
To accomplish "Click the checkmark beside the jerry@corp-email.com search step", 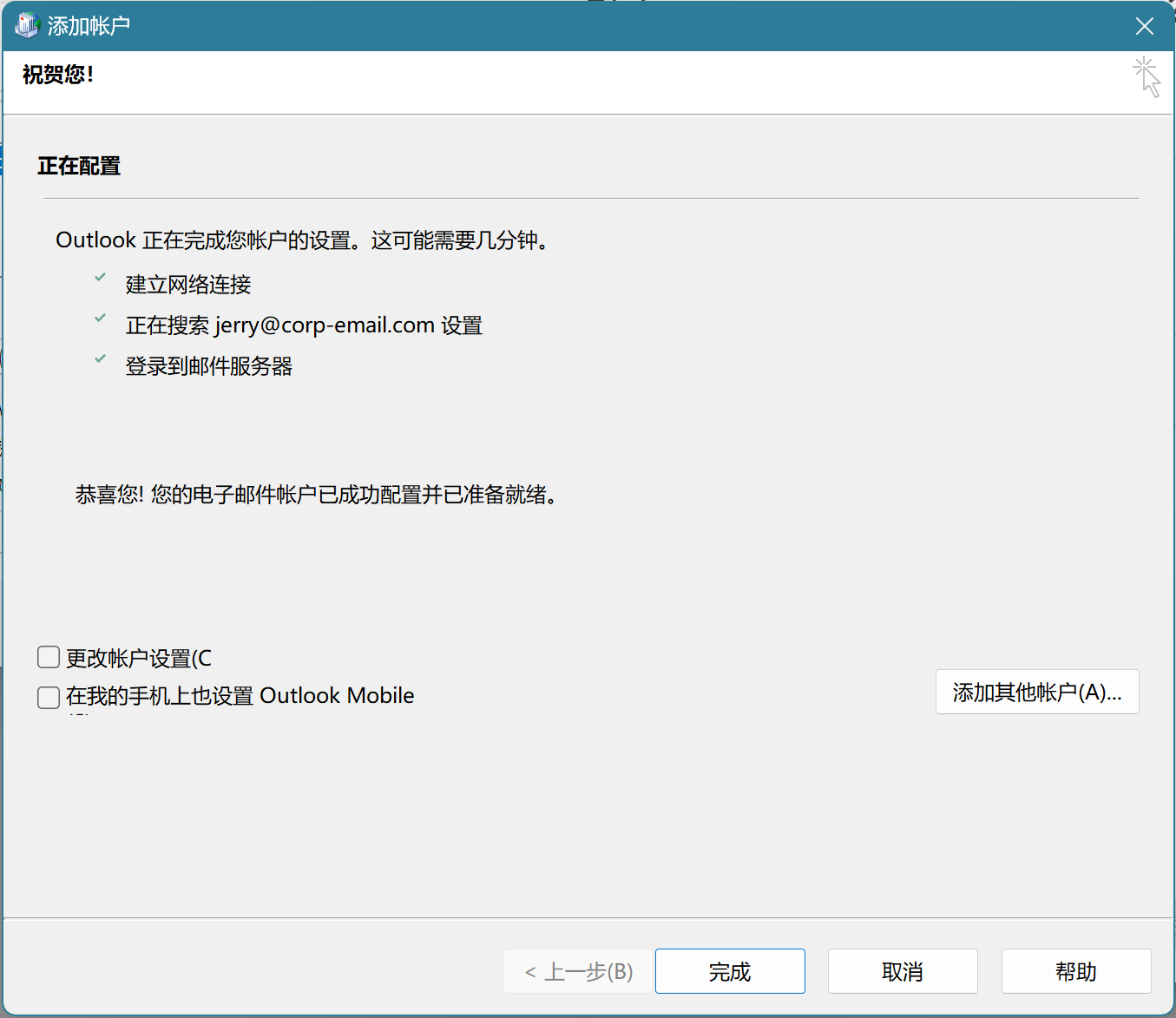I will [x=101, y=319].
